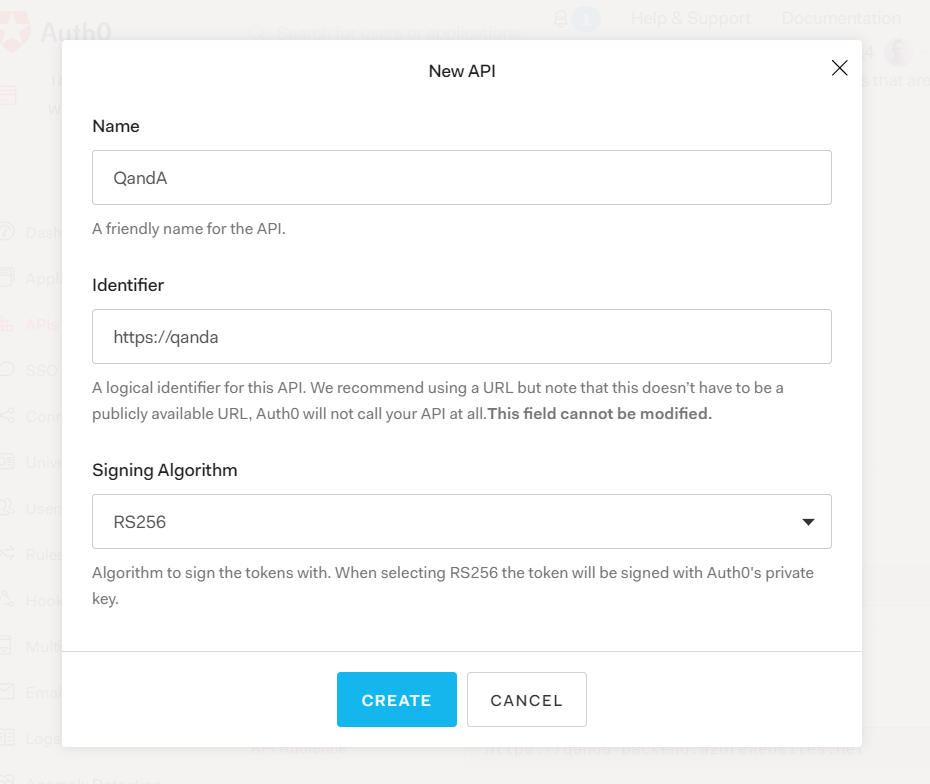The image size is (930, 784).
Task: Open the notifications bell icon
Action: (562, 18)
